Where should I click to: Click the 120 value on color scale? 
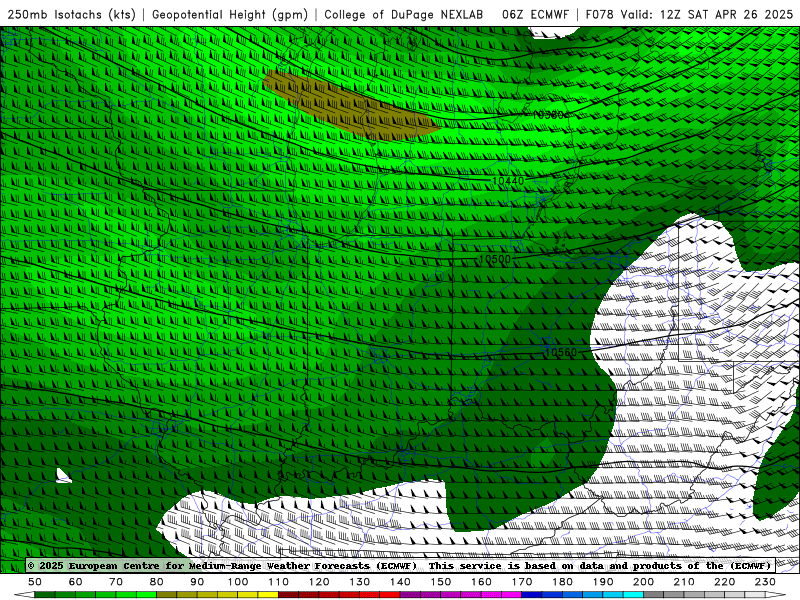(319, 582)
